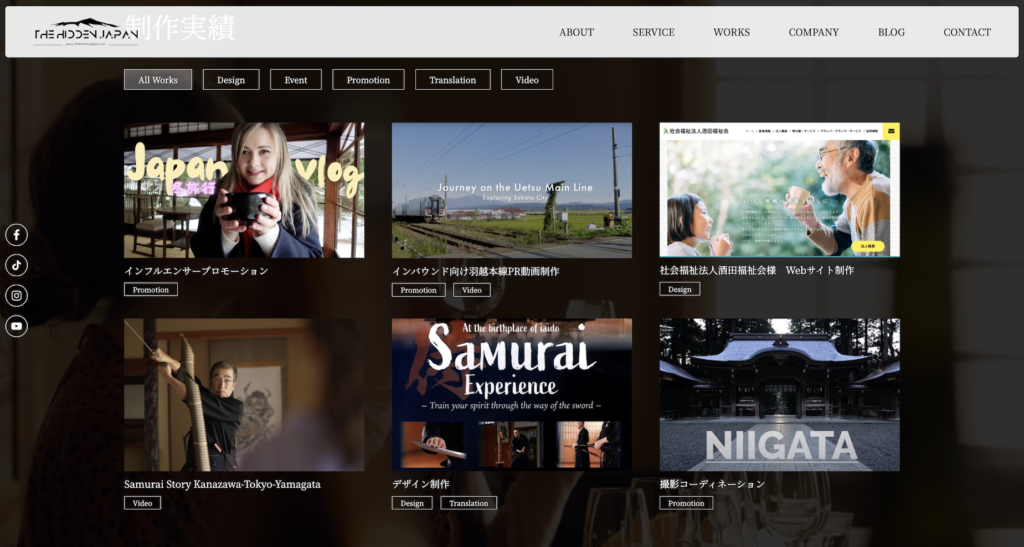This screenshot has width=1024, height=547.
Task: Open the YouTube social icon
Action: (16, 326)
